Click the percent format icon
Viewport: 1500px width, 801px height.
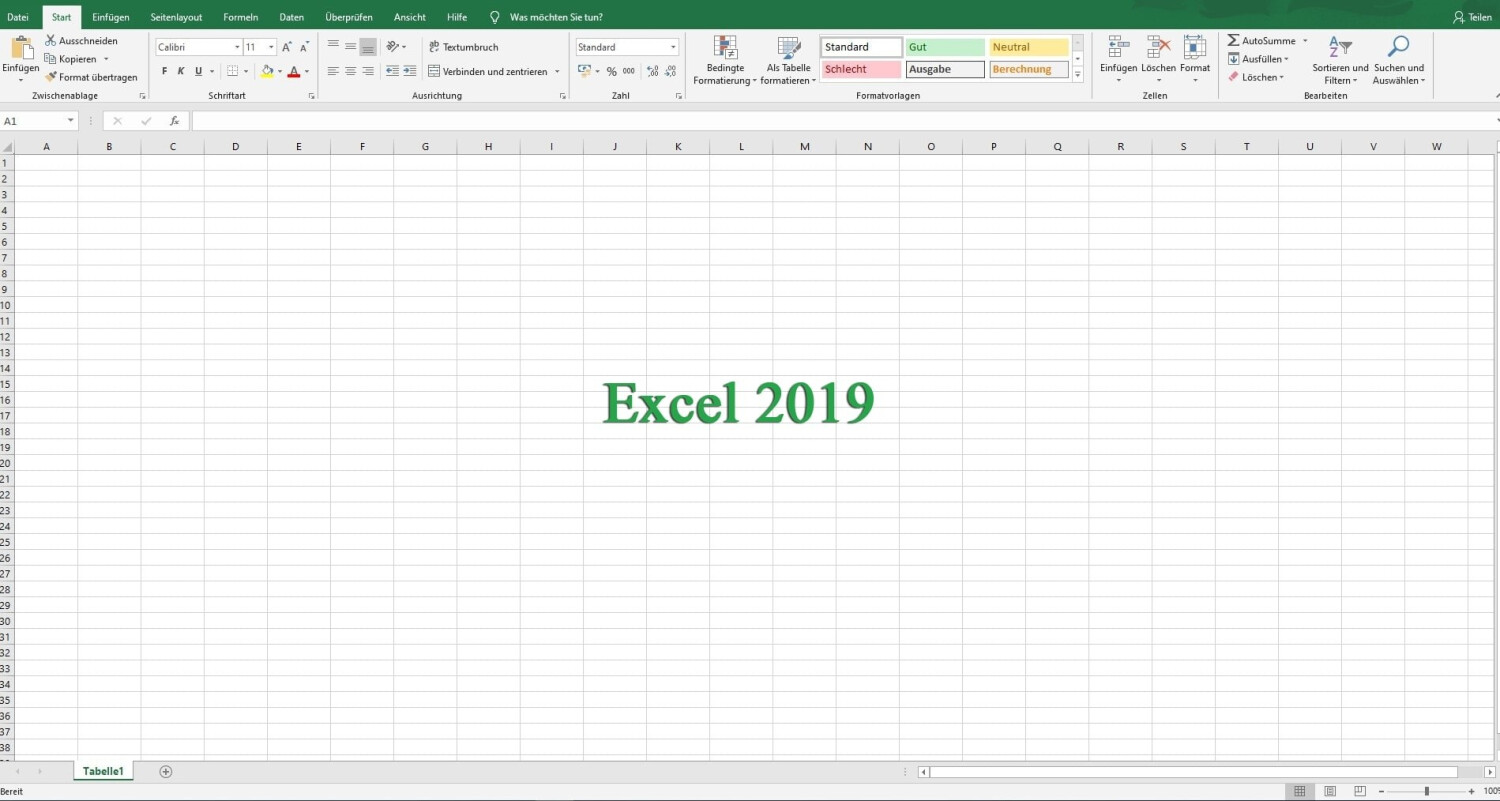click(x=611, y=72)
